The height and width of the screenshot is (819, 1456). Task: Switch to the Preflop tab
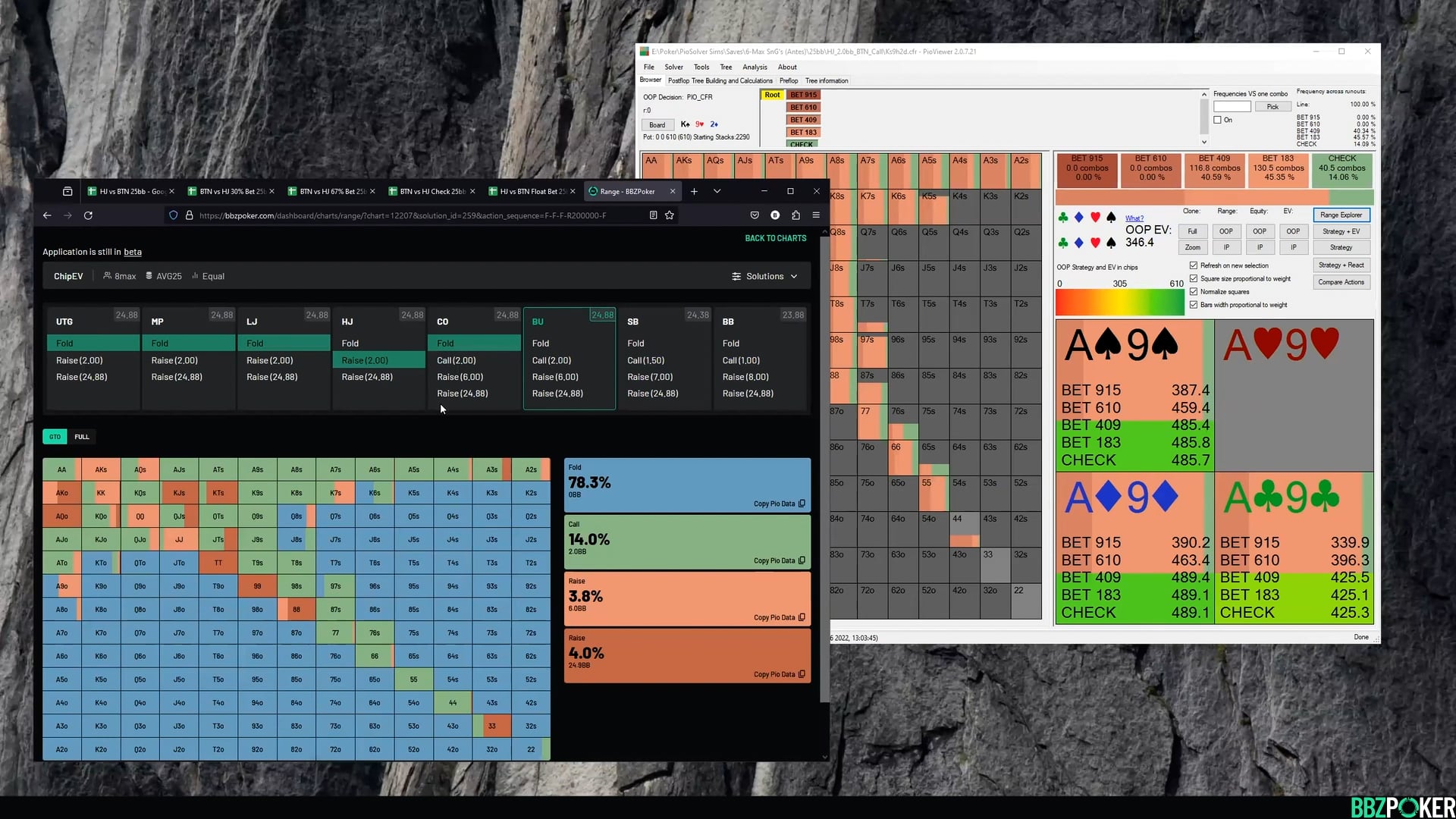tap(789, 80)
